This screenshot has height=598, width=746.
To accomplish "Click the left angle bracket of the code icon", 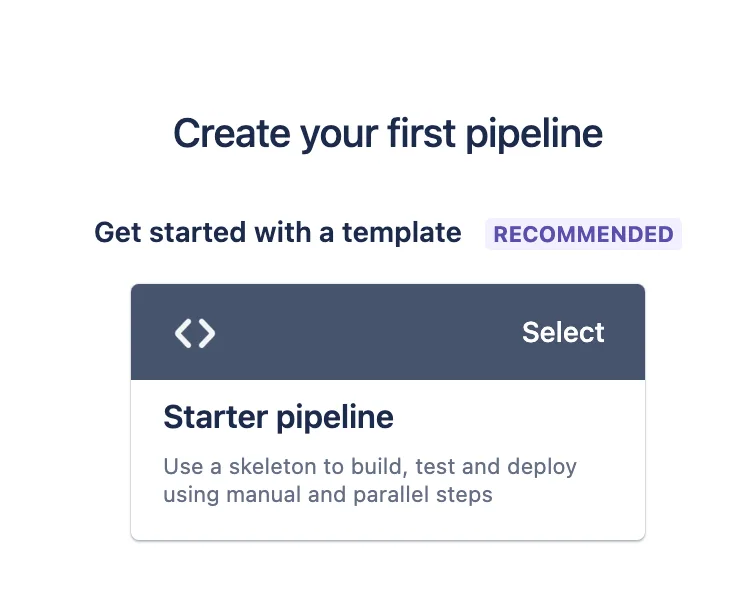I will click(x=184, y=333).
